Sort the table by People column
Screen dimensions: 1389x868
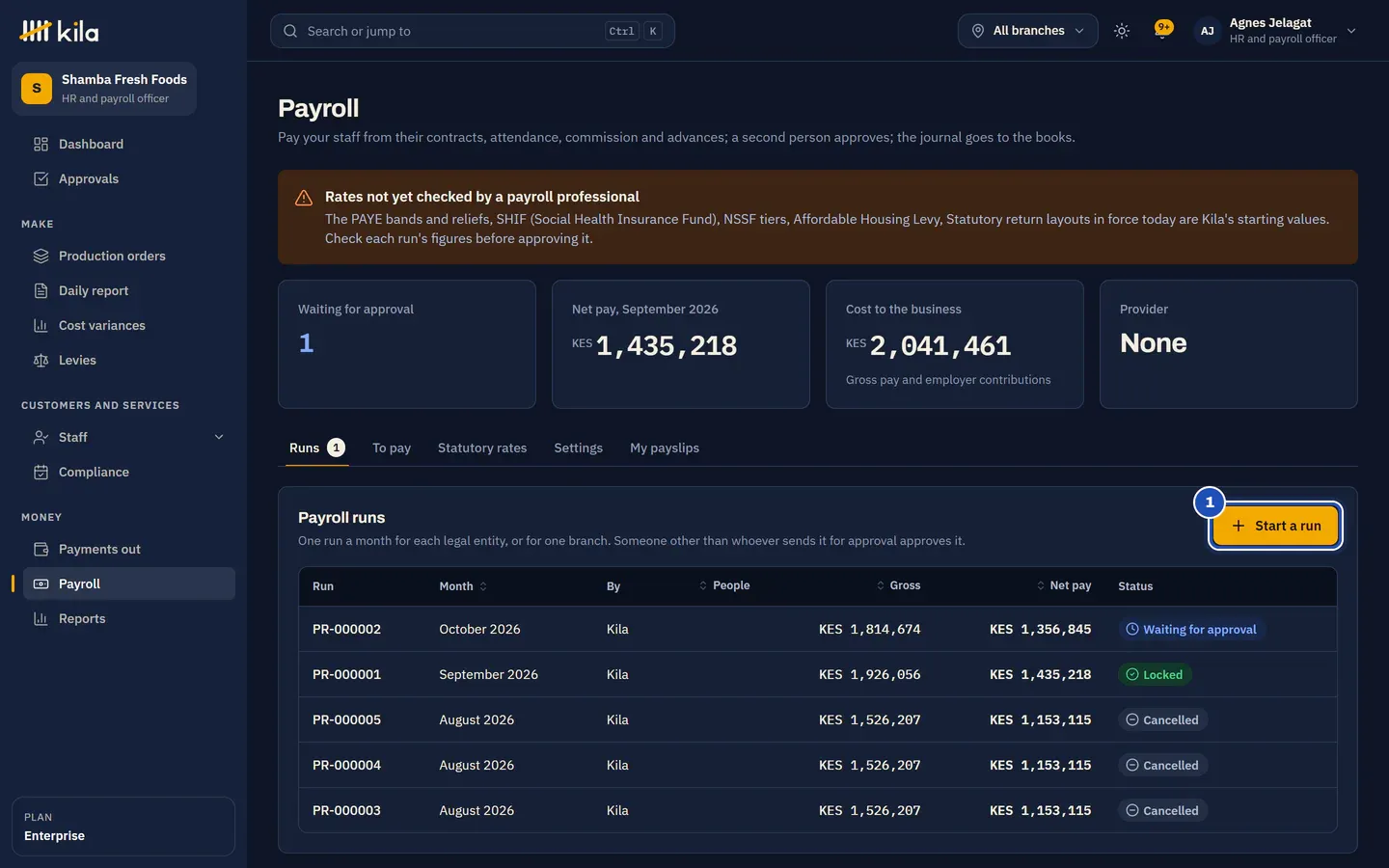point(724,585)
